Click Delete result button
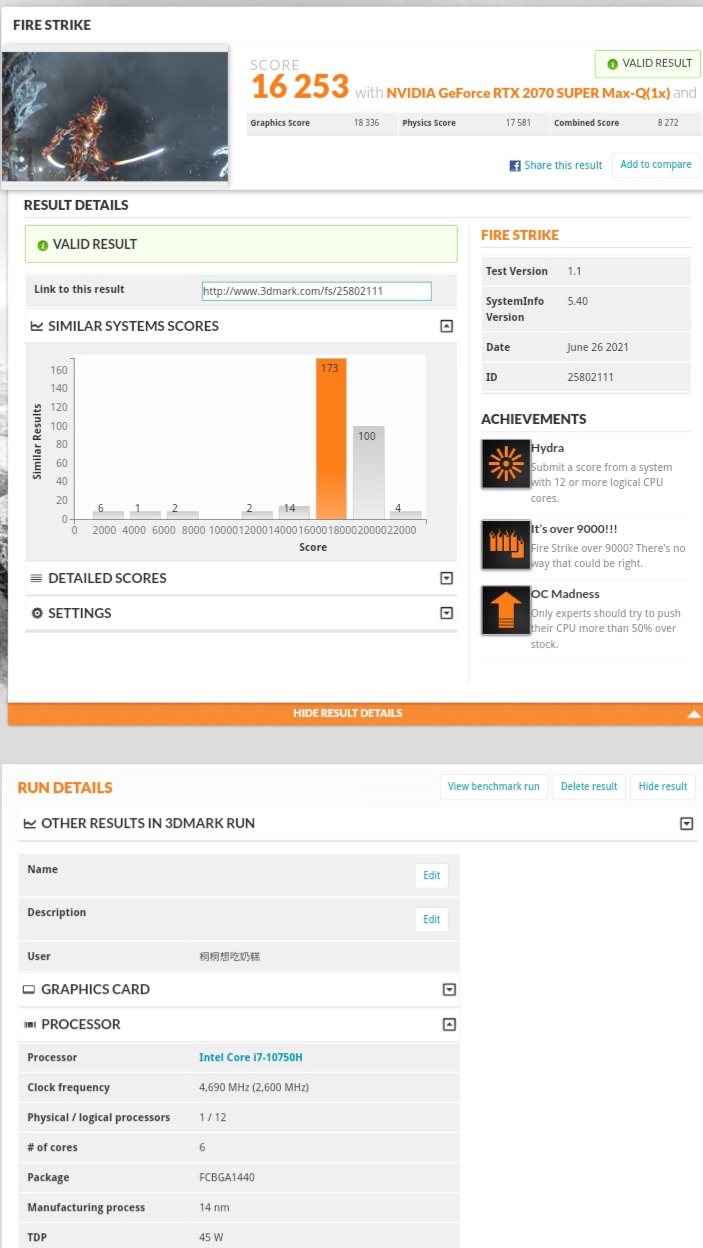703x1248 pixels. coord(589,787)
